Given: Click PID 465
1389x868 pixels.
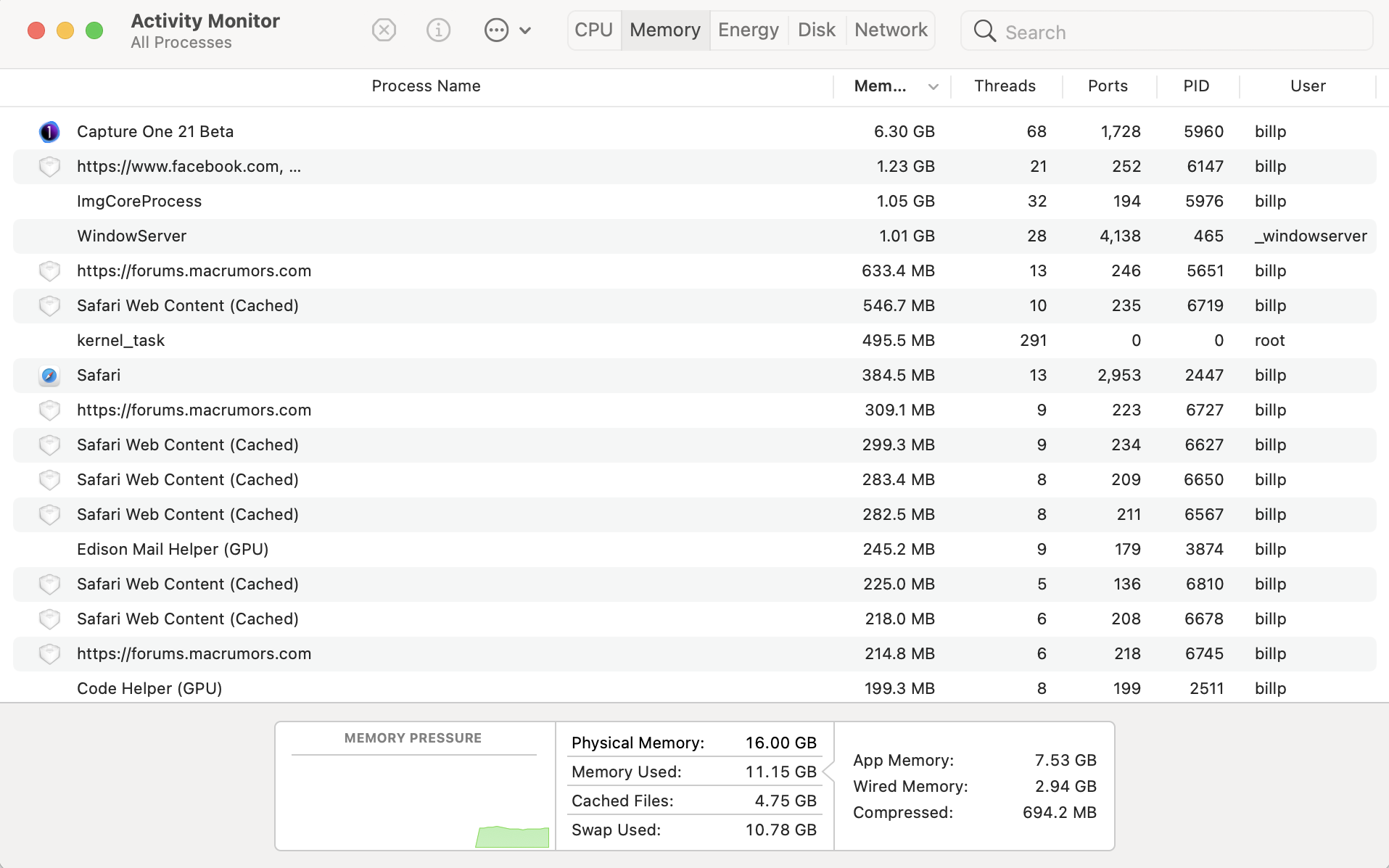Looking at the screenshot, I should [1208, 236].
